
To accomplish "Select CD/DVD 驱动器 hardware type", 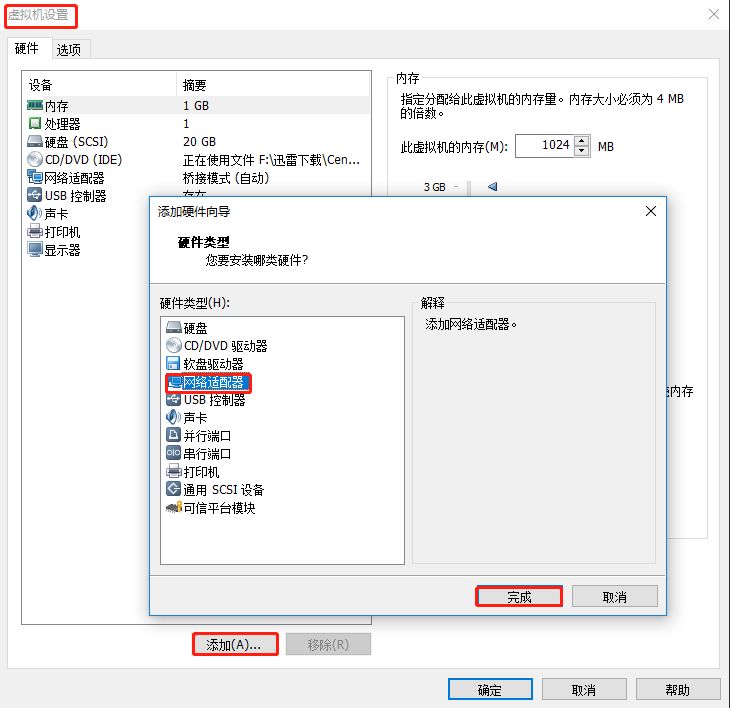I will point(226,346).
